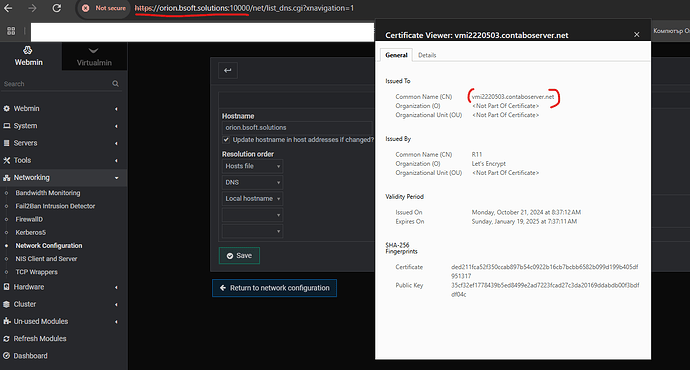Open Kerberos5 module

(31, 232)
